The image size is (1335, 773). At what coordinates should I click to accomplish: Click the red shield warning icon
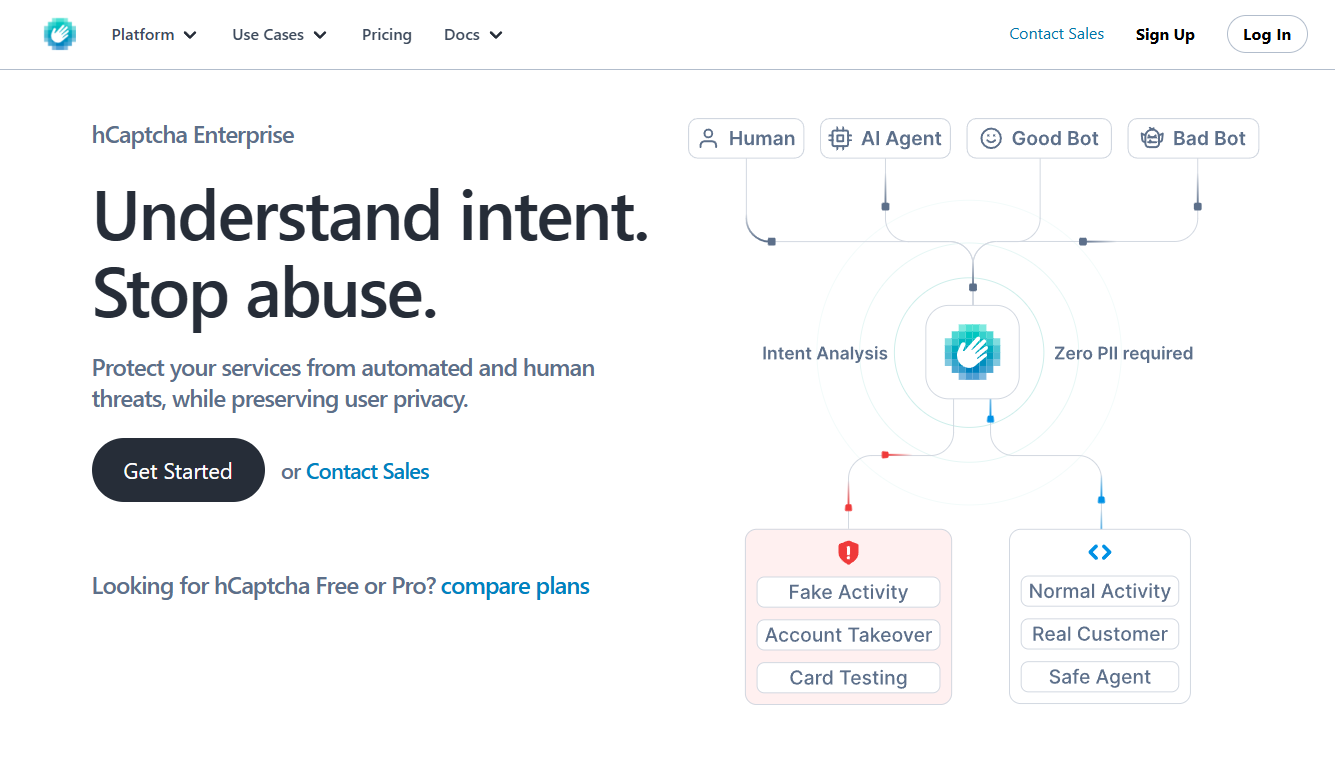[x=848, y=552]
